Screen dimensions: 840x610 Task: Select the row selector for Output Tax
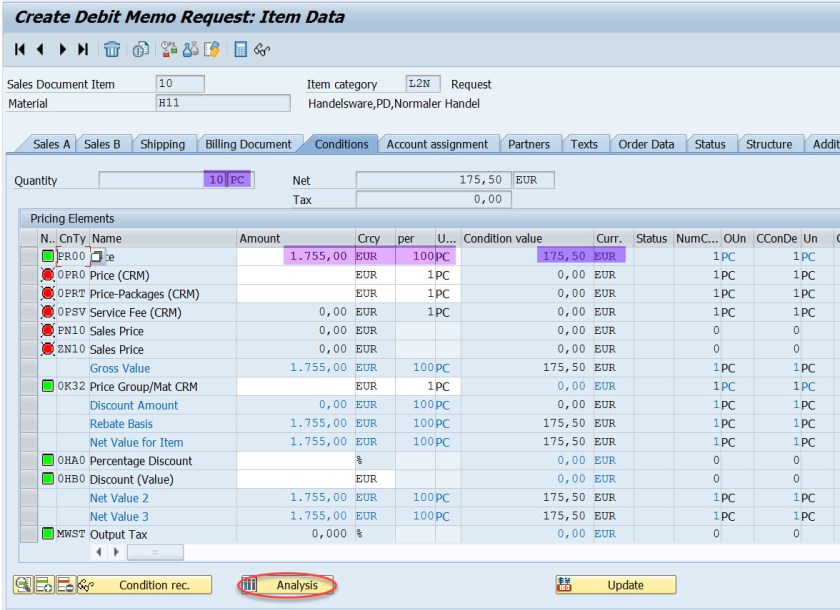[x=29, y=534]
